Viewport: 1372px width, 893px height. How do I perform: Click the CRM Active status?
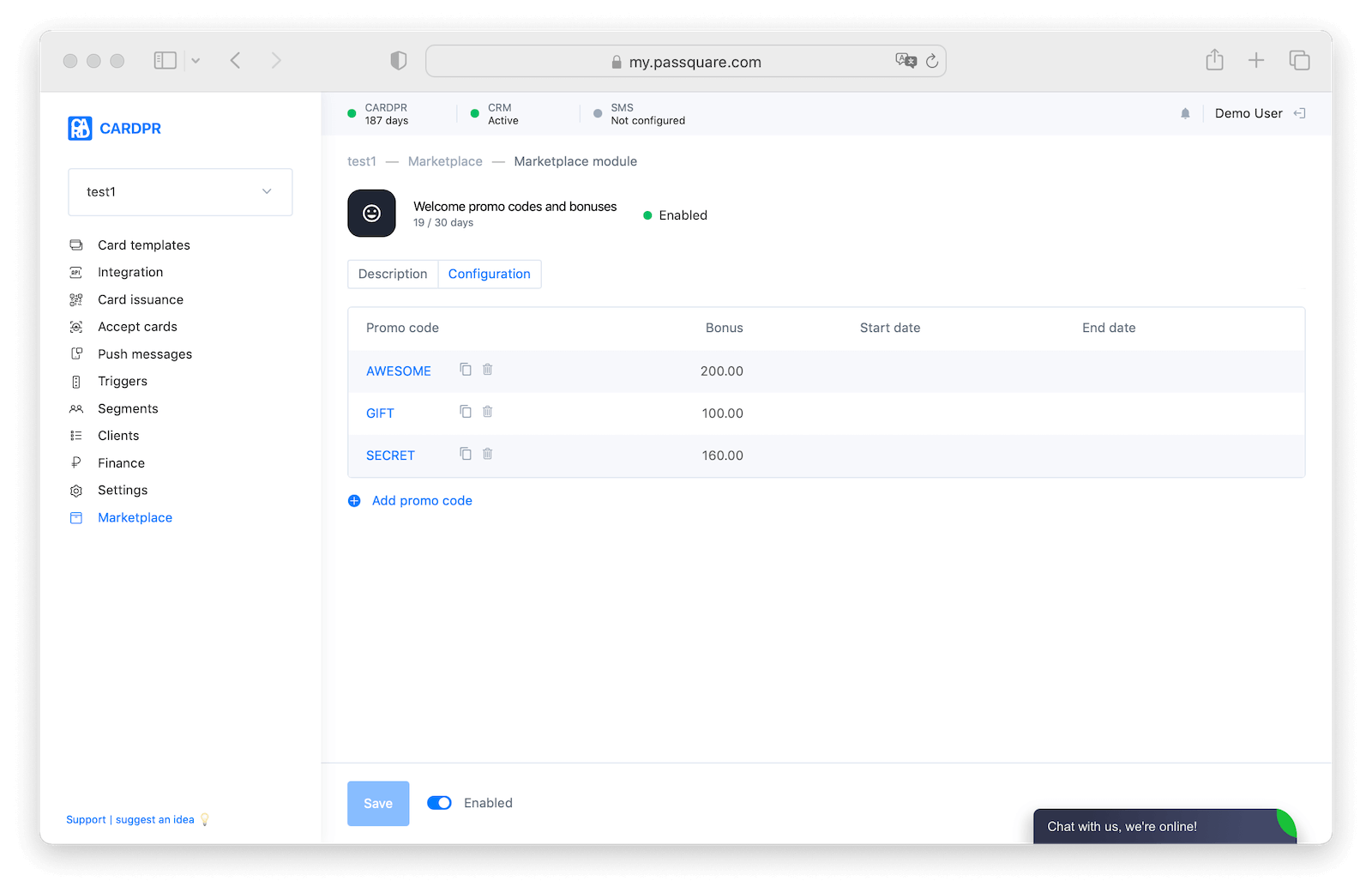click(495, 114)
